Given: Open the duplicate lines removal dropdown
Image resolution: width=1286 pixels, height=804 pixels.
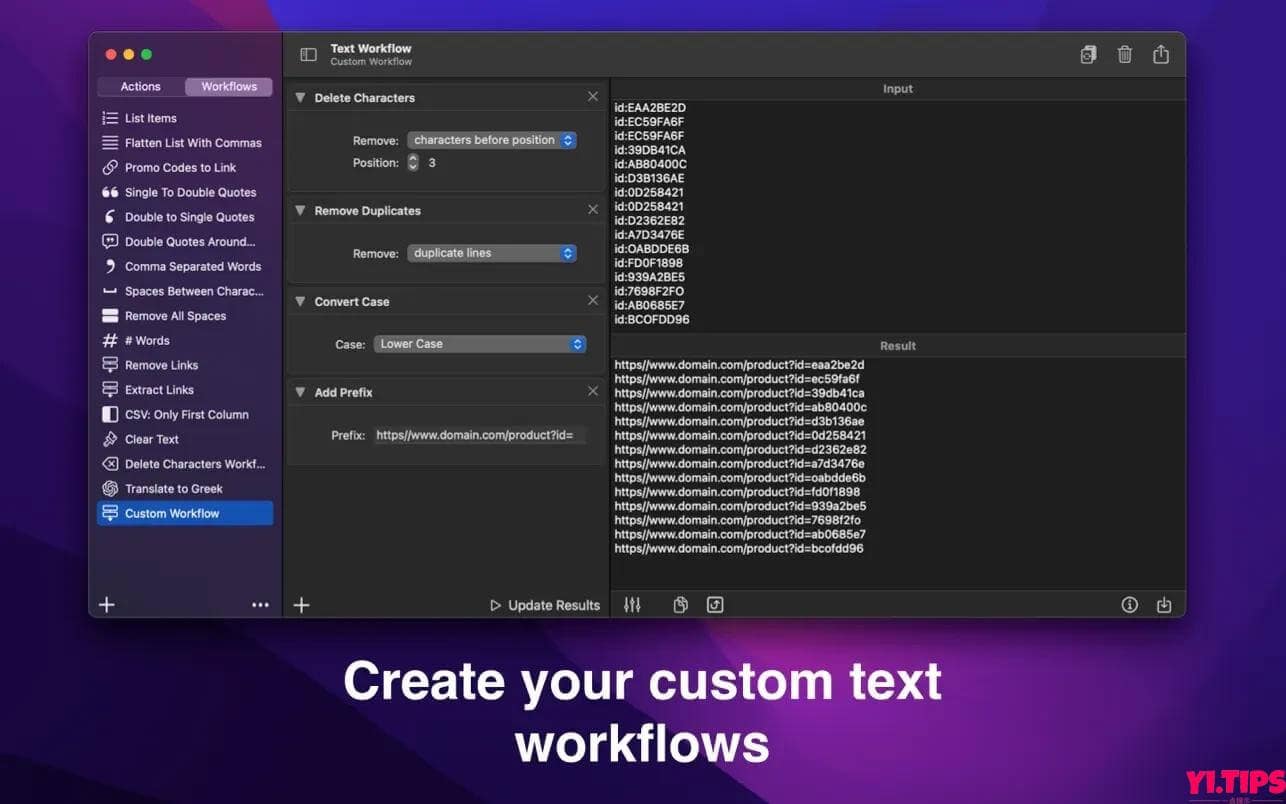Looking at the screenshot, I should point(492,253).
